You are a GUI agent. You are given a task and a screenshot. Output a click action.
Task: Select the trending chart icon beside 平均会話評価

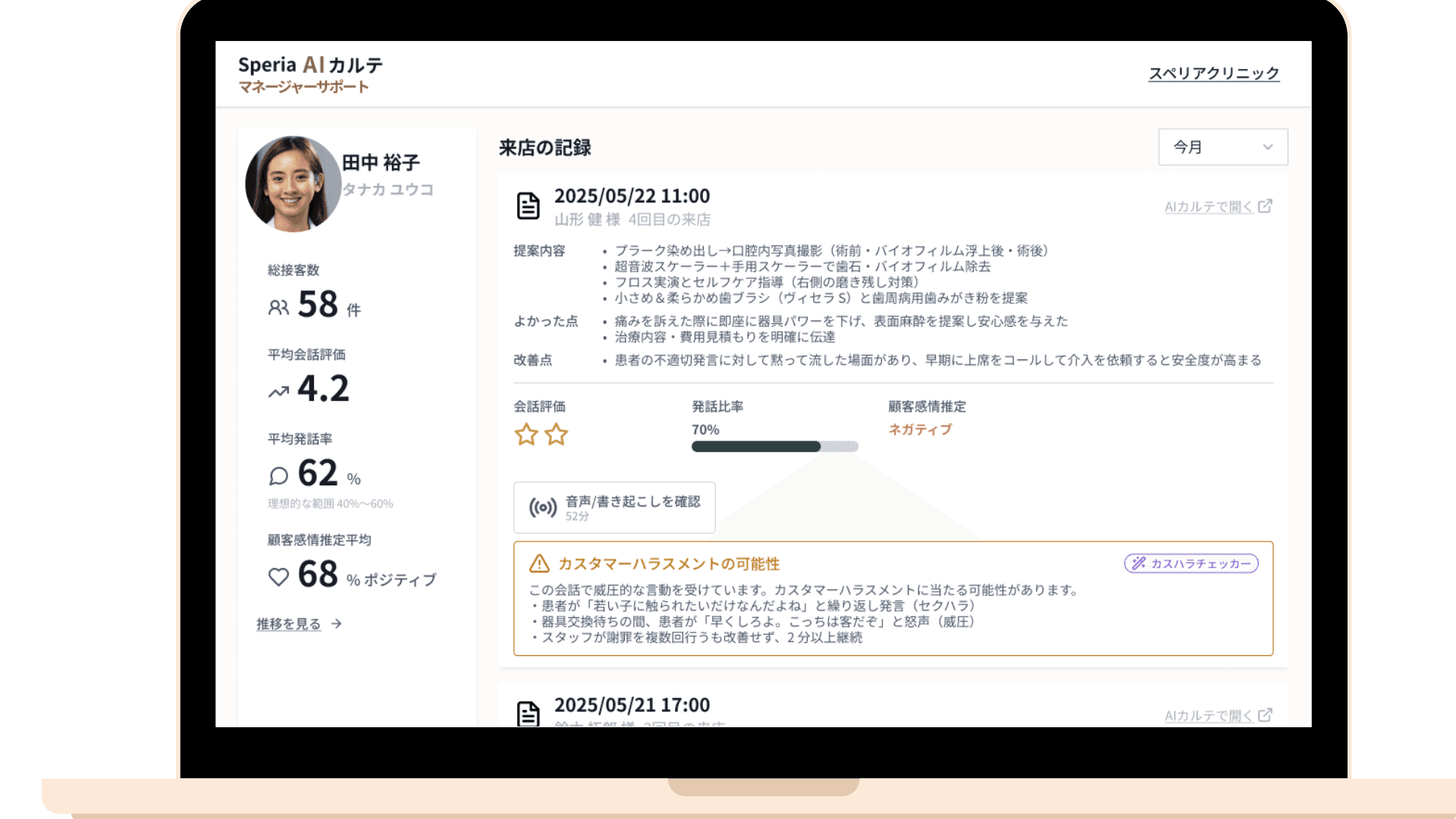278,390
